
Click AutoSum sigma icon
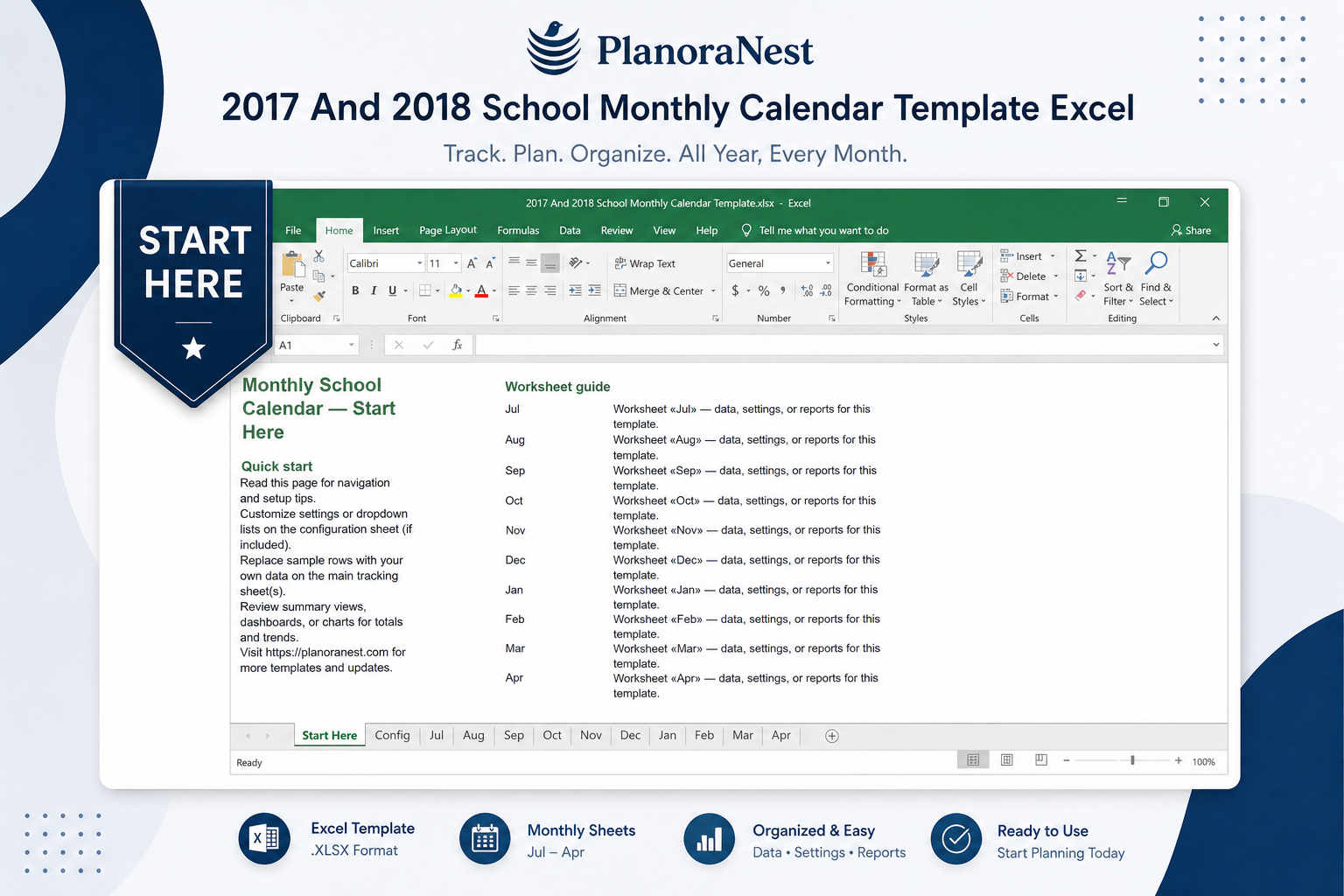coord(1081,255)
